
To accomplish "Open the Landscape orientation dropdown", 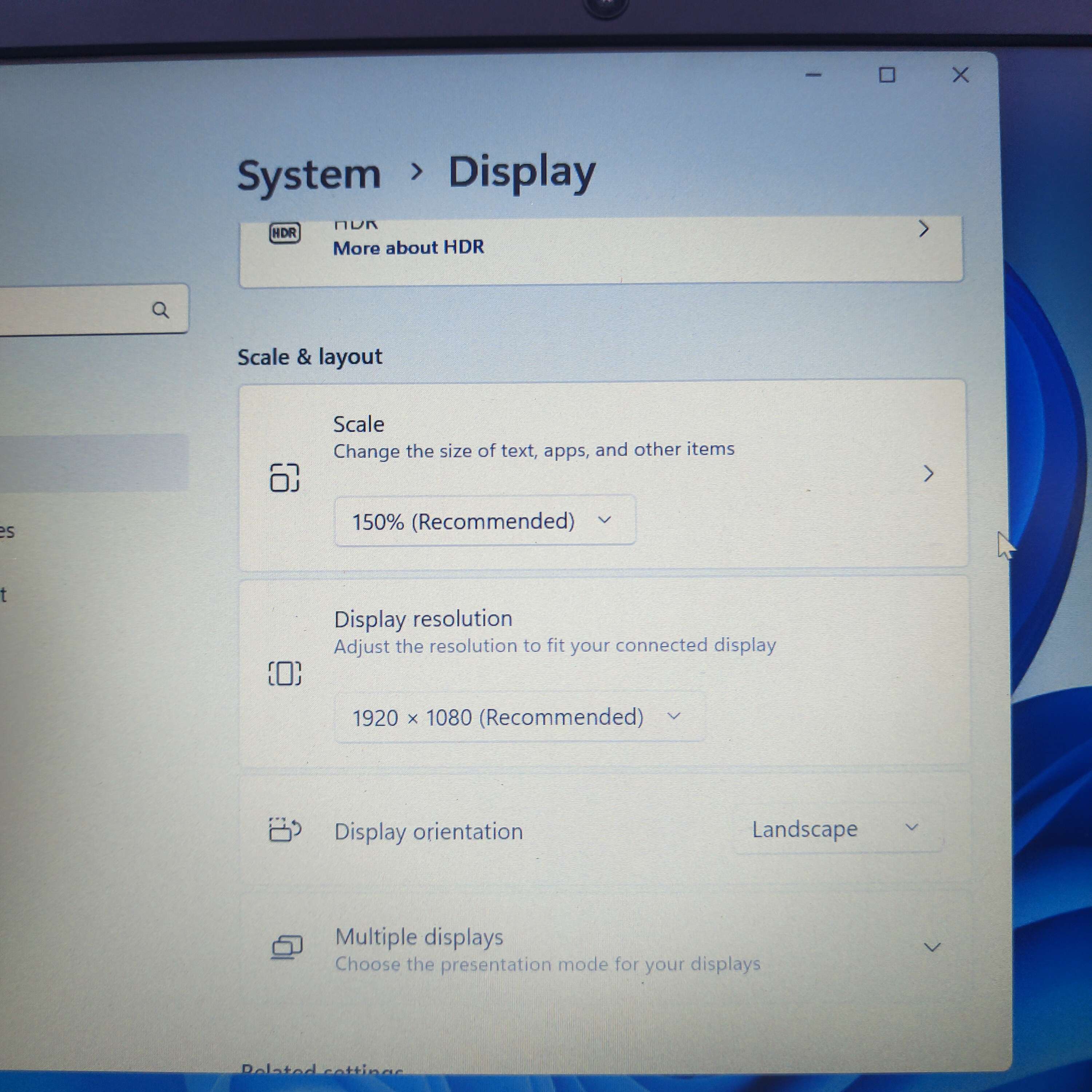I will coord(836,829).
